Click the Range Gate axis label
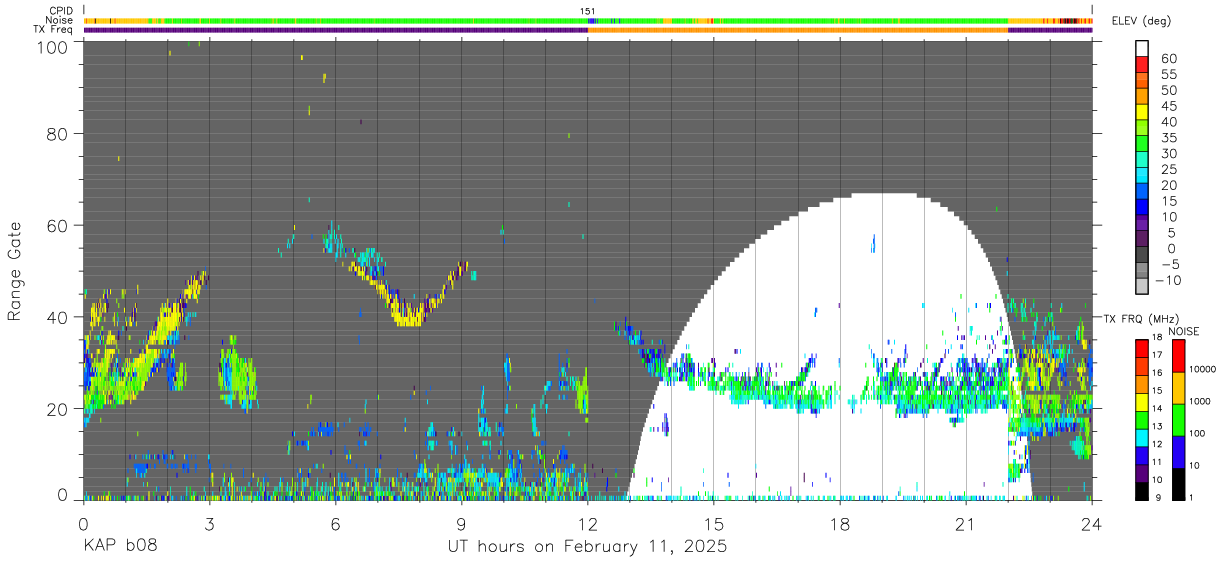 click(15, 270)
